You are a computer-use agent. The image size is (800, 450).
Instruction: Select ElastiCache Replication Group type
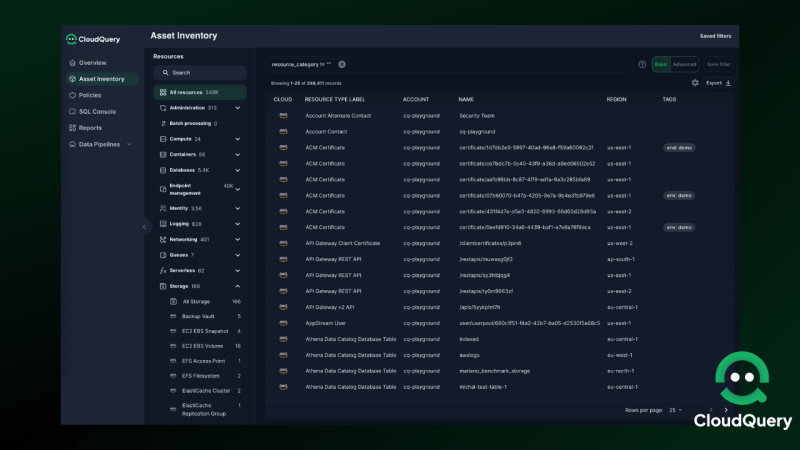(x=205, y=410)
